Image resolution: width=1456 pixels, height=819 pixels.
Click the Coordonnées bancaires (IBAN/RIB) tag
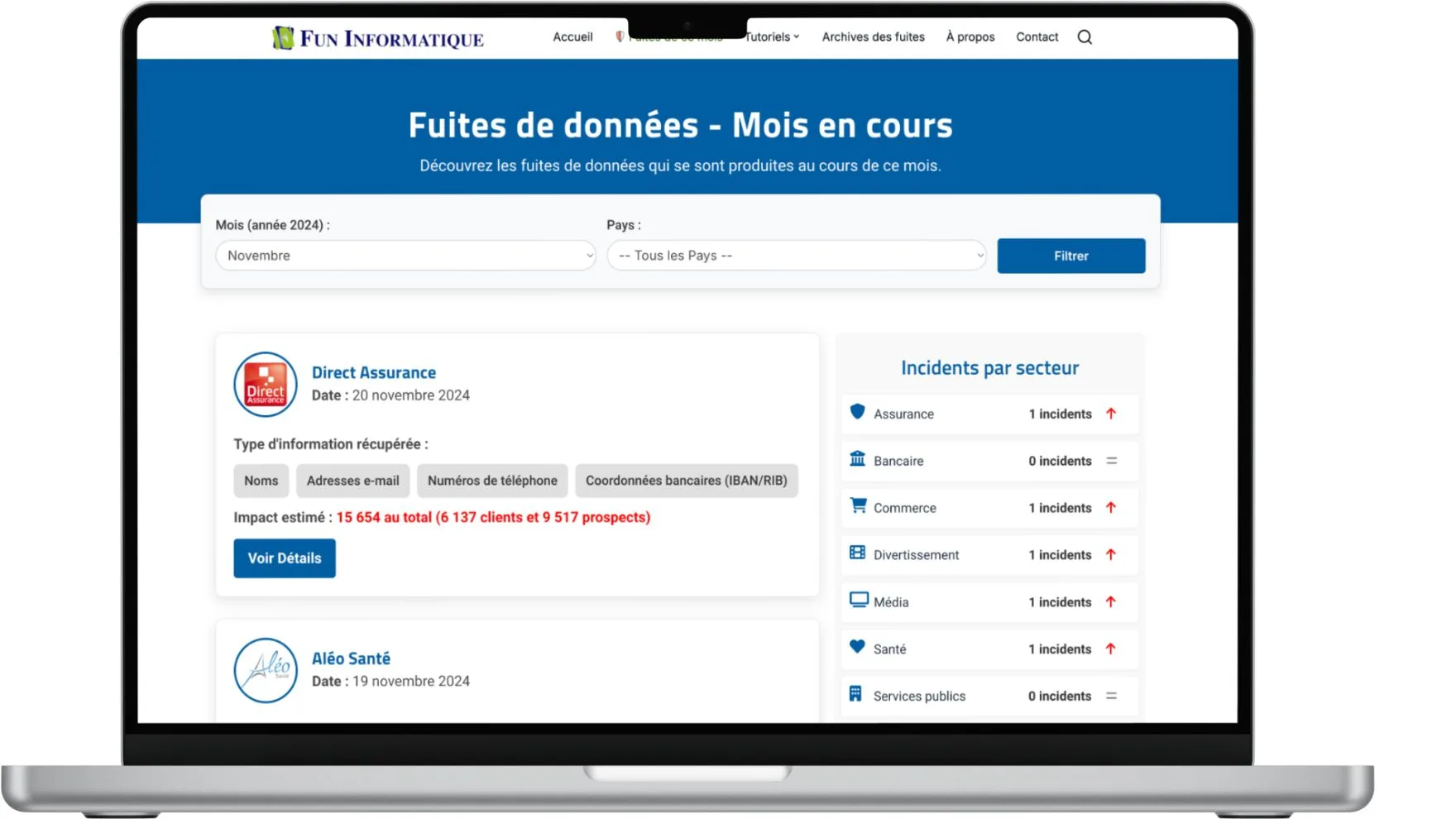pos(687,481)
